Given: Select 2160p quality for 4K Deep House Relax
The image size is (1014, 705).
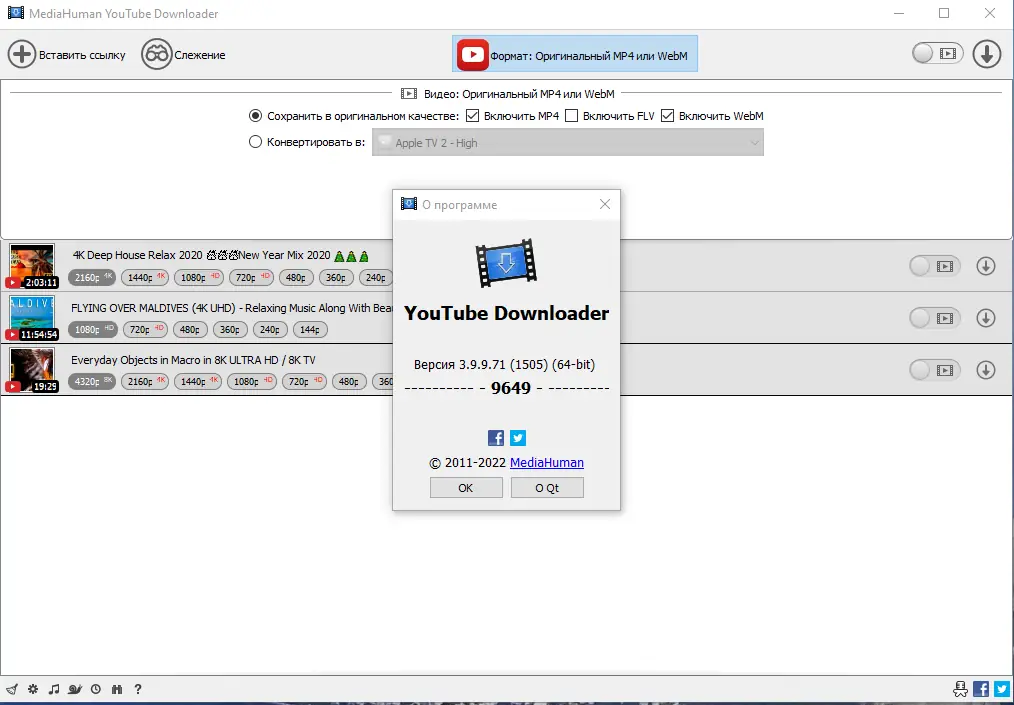Looking at the screenshot, I should tap(92, 277).
